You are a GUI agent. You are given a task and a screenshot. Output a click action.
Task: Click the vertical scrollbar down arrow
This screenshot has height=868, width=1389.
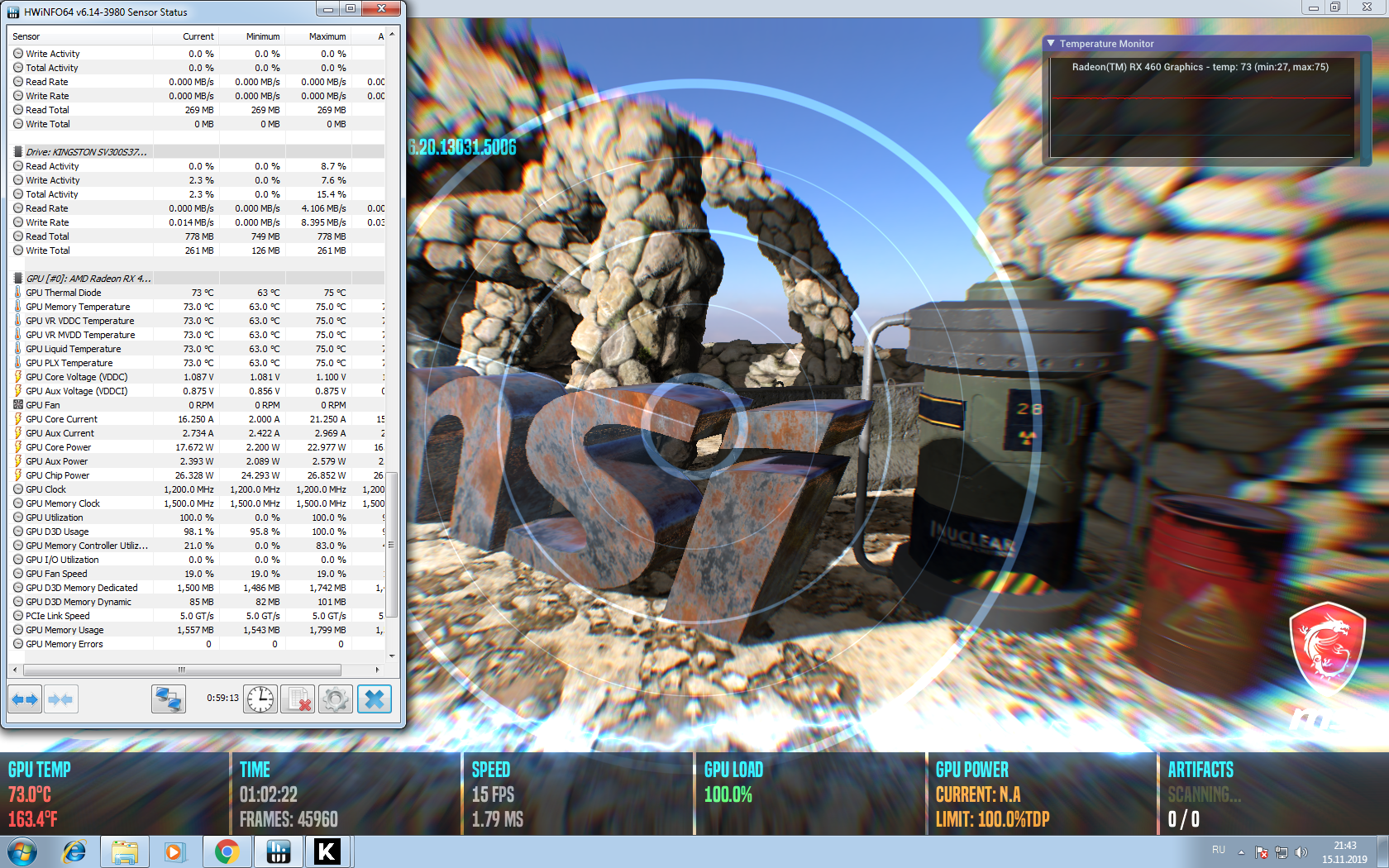392,656
